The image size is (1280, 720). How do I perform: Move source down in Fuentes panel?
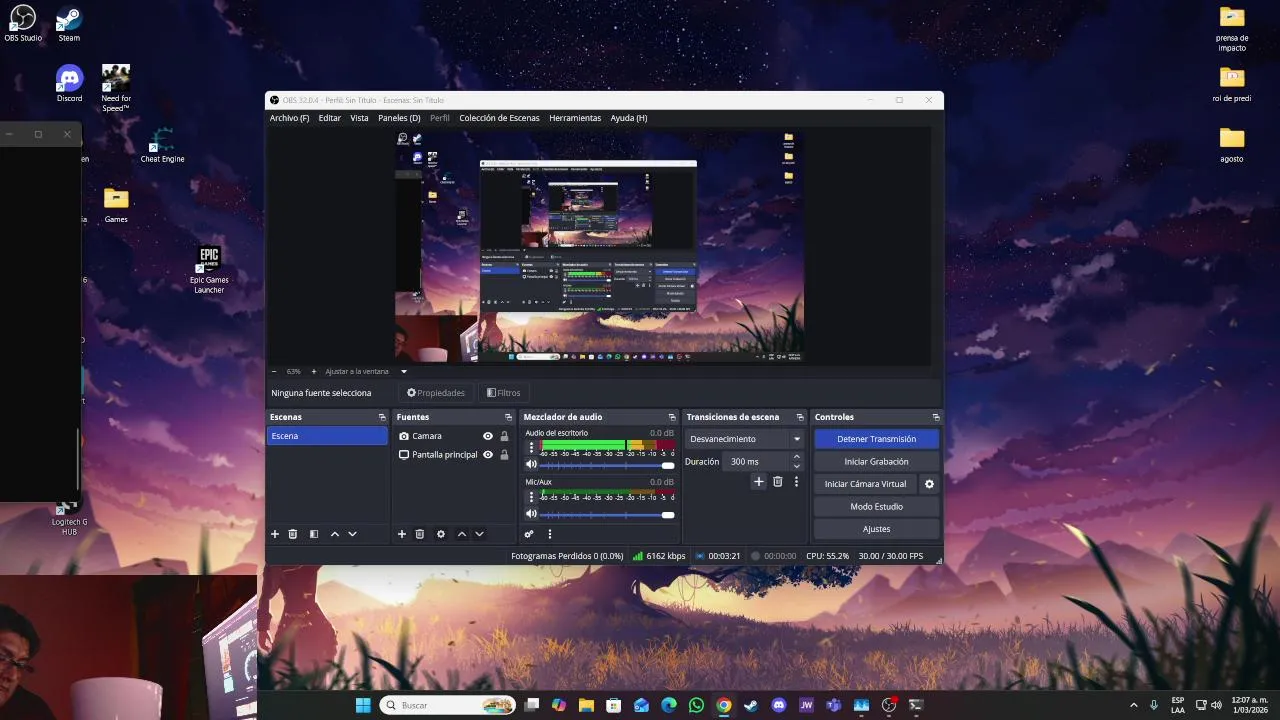(479, 534)
